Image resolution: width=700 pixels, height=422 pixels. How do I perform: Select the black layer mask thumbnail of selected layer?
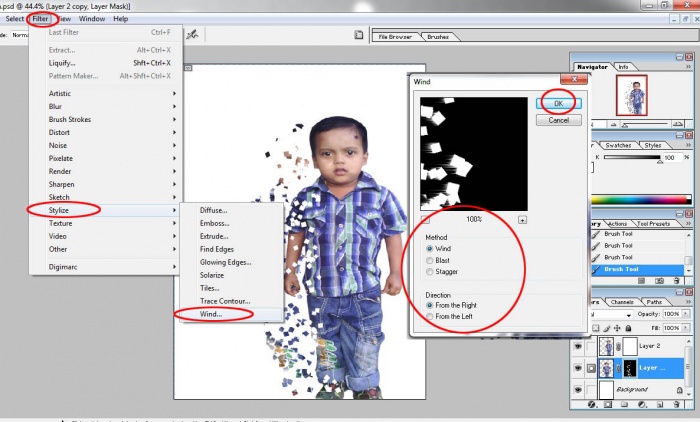(x=629, y=368)
